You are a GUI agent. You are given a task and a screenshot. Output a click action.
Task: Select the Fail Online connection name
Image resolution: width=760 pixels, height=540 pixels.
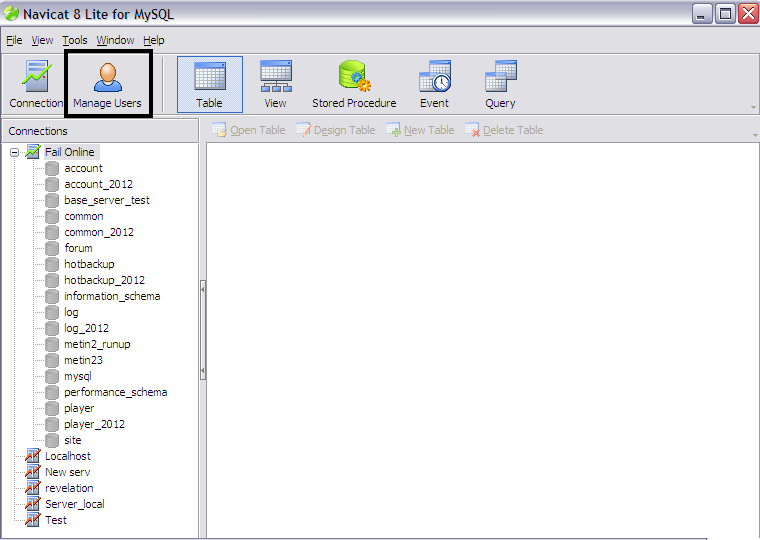coord(70,152)
